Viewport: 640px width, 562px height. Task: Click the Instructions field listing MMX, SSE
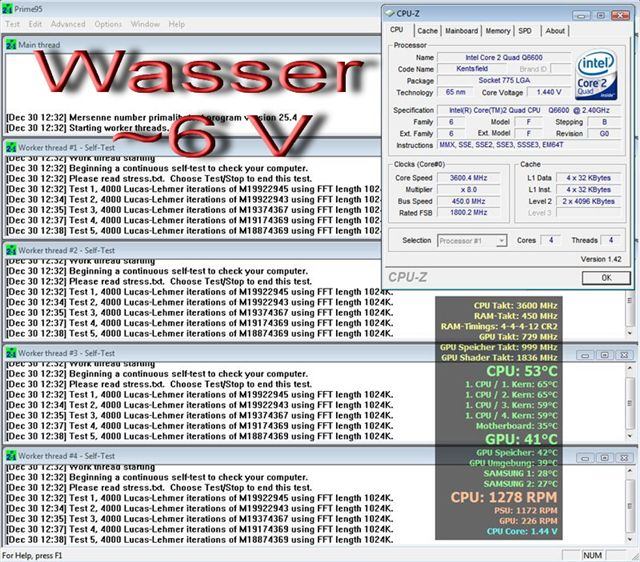tap(529, 145)
